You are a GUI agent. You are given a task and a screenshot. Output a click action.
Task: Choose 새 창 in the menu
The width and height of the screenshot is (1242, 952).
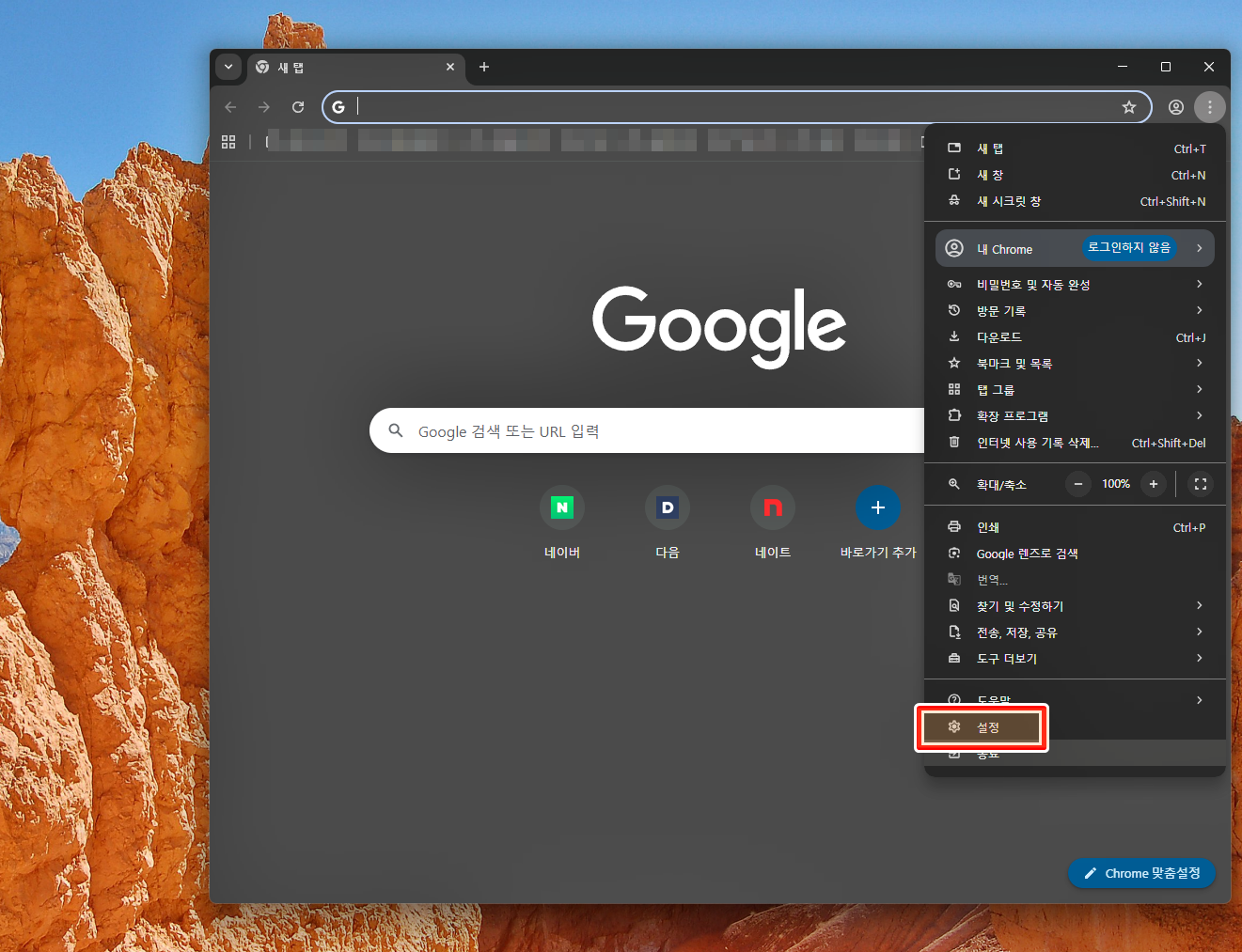tap(1075, 175)
